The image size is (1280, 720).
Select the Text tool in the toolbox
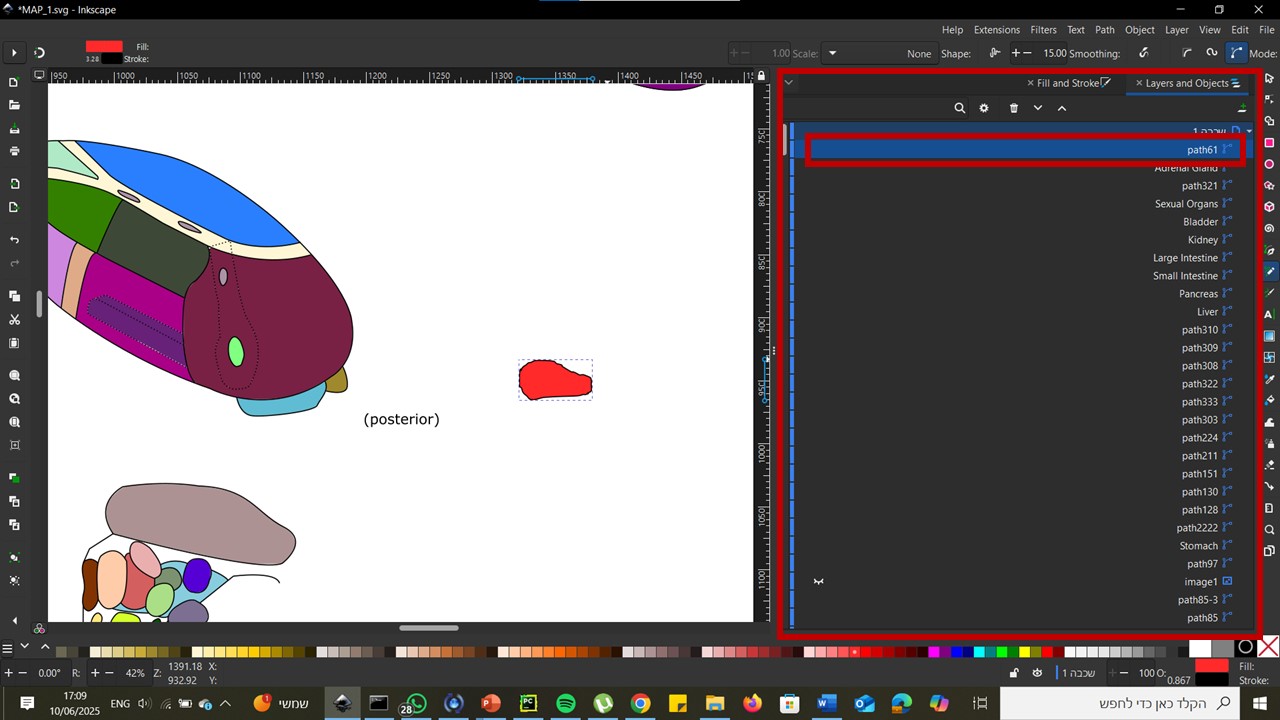(x=1269, y=314)
